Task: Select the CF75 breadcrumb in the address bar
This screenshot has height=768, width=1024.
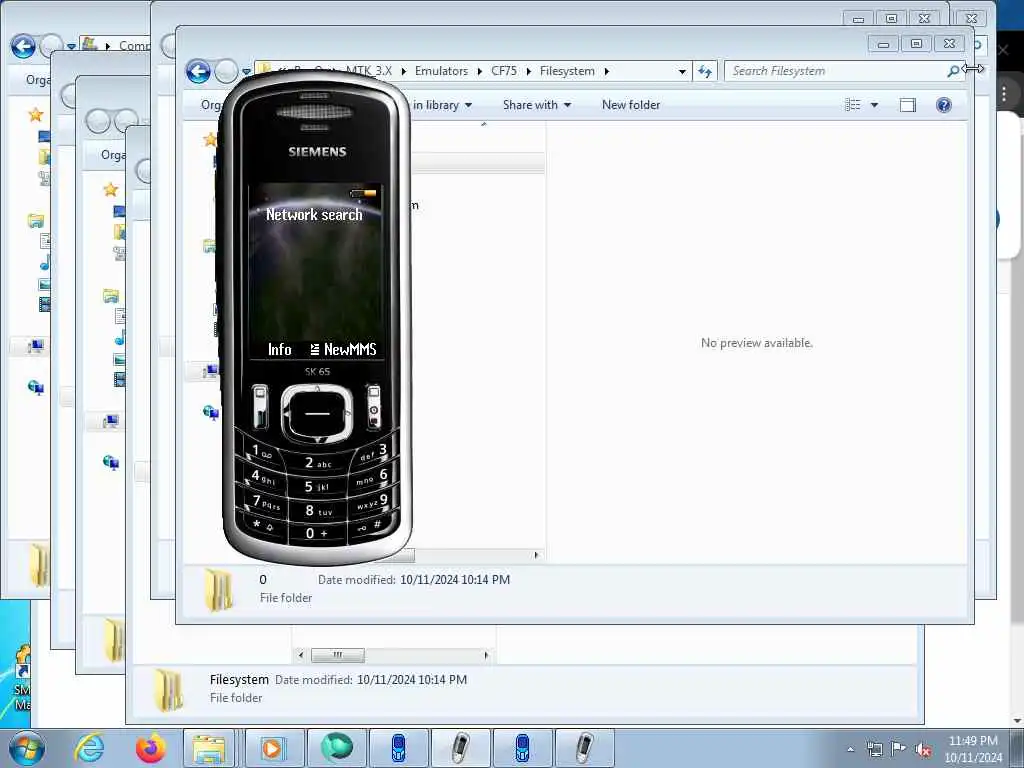Action: tap(504, 71)
